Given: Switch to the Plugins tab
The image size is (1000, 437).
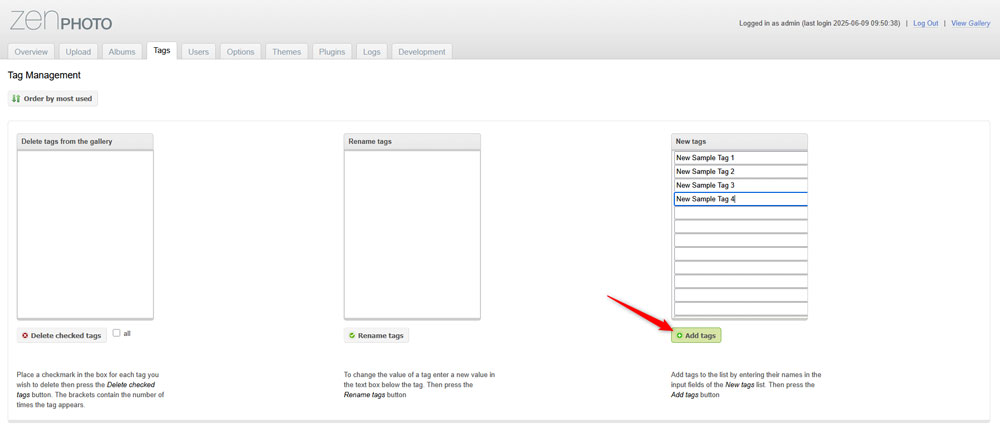Looking at the screenshot, I should point(332,52).
